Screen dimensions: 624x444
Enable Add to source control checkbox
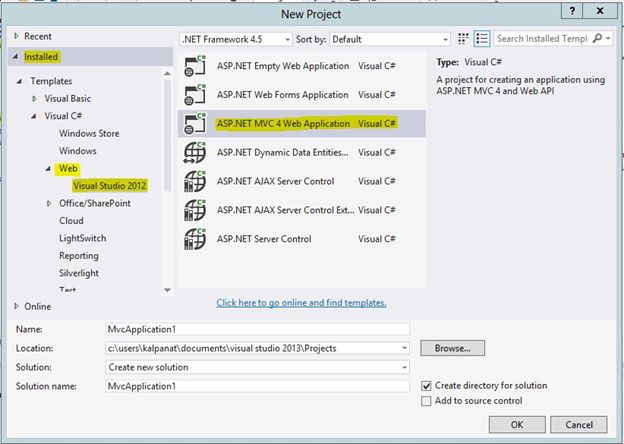click(426, 401)
